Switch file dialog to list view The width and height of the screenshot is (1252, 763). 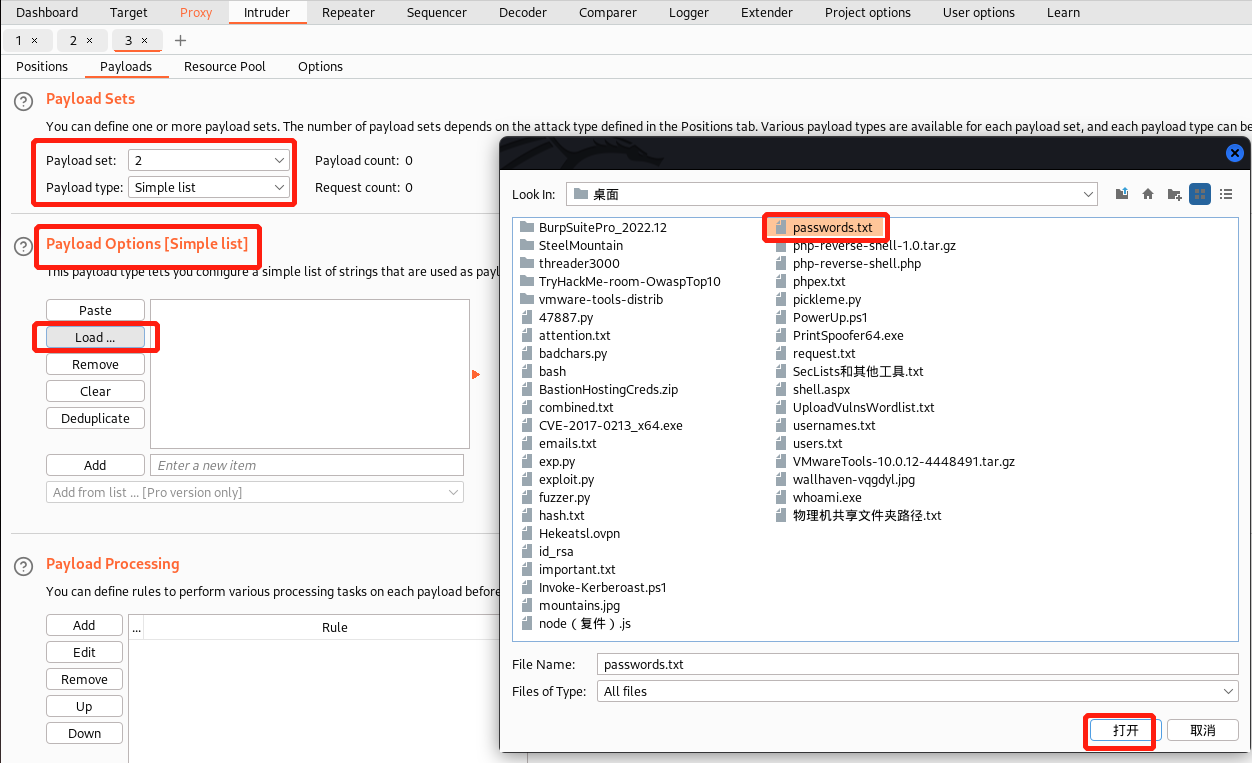pyautogui.click(x=1200, y=194)
